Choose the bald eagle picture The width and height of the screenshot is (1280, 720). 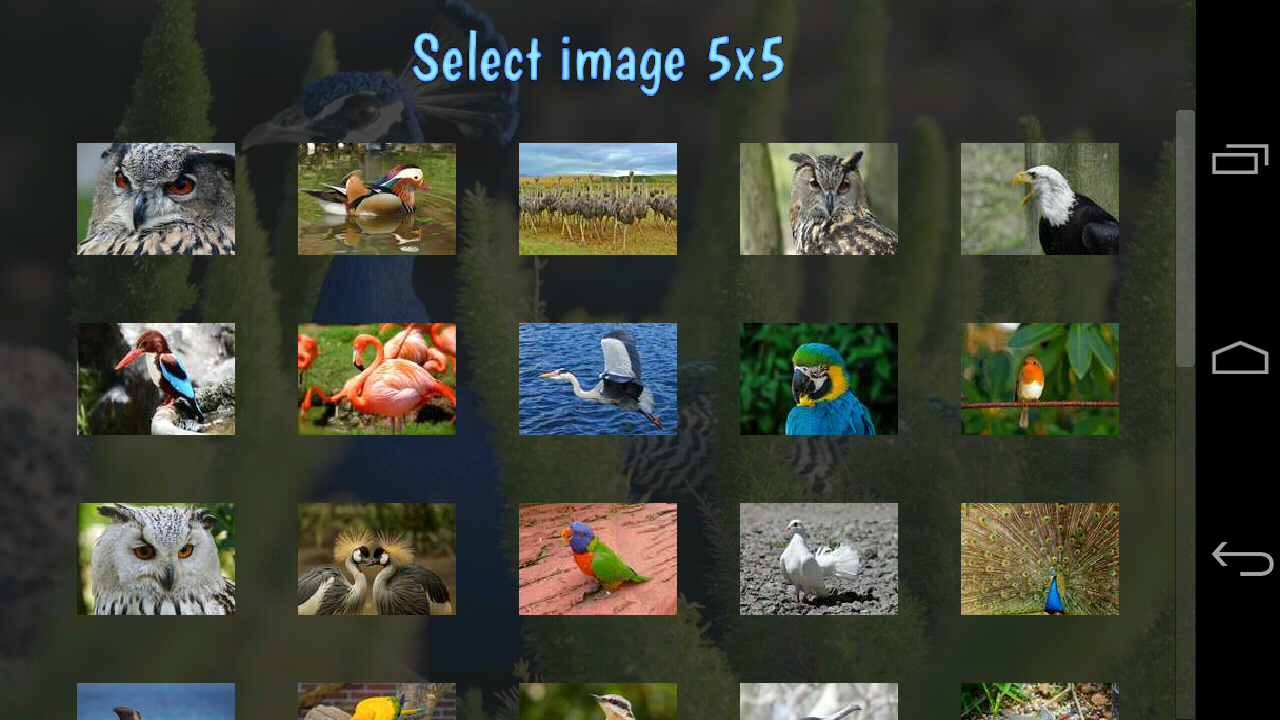pyautogui.click(x=1040, y=199)
